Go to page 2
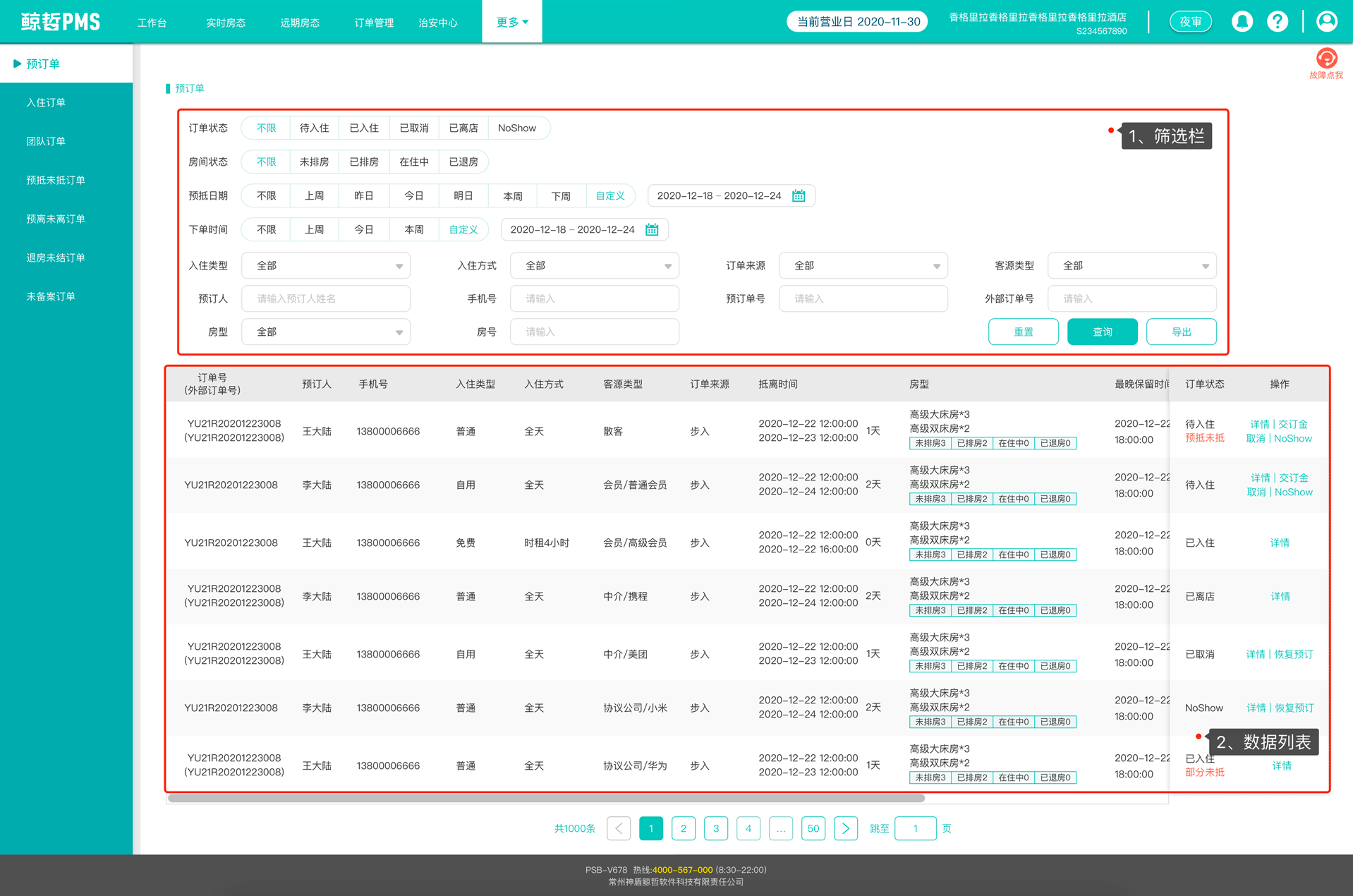Viewport: 1353px width, 896px height. [684, 828]
